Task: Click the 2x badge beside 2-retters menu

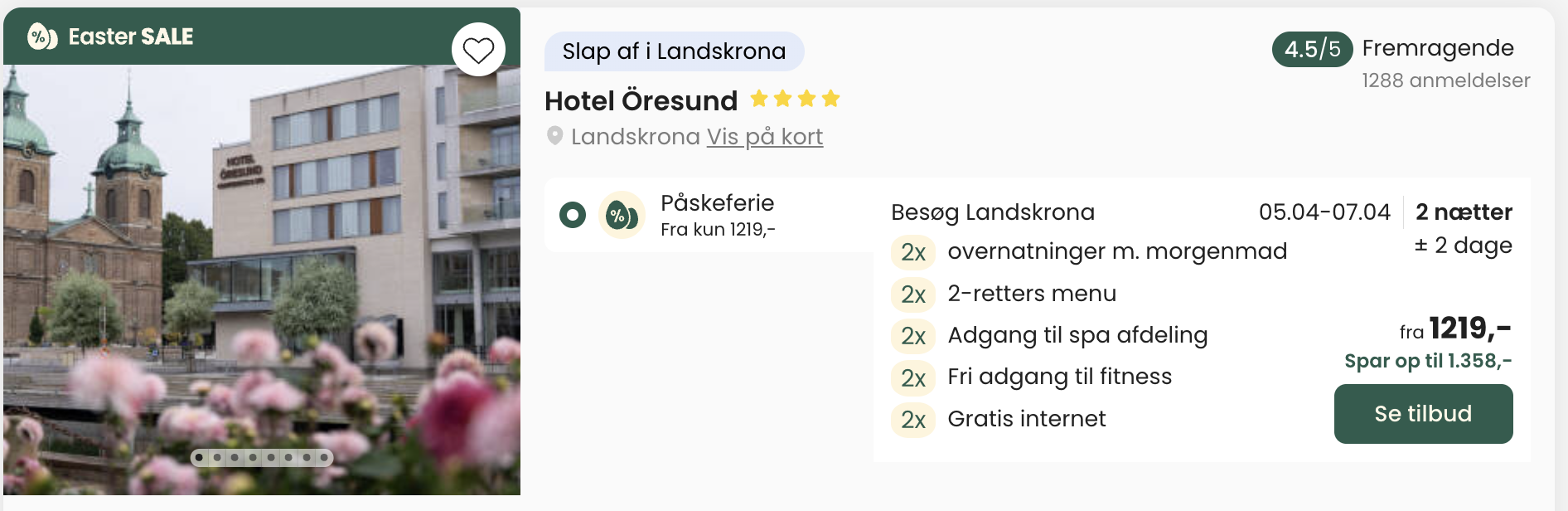Action: pos(912,294)
